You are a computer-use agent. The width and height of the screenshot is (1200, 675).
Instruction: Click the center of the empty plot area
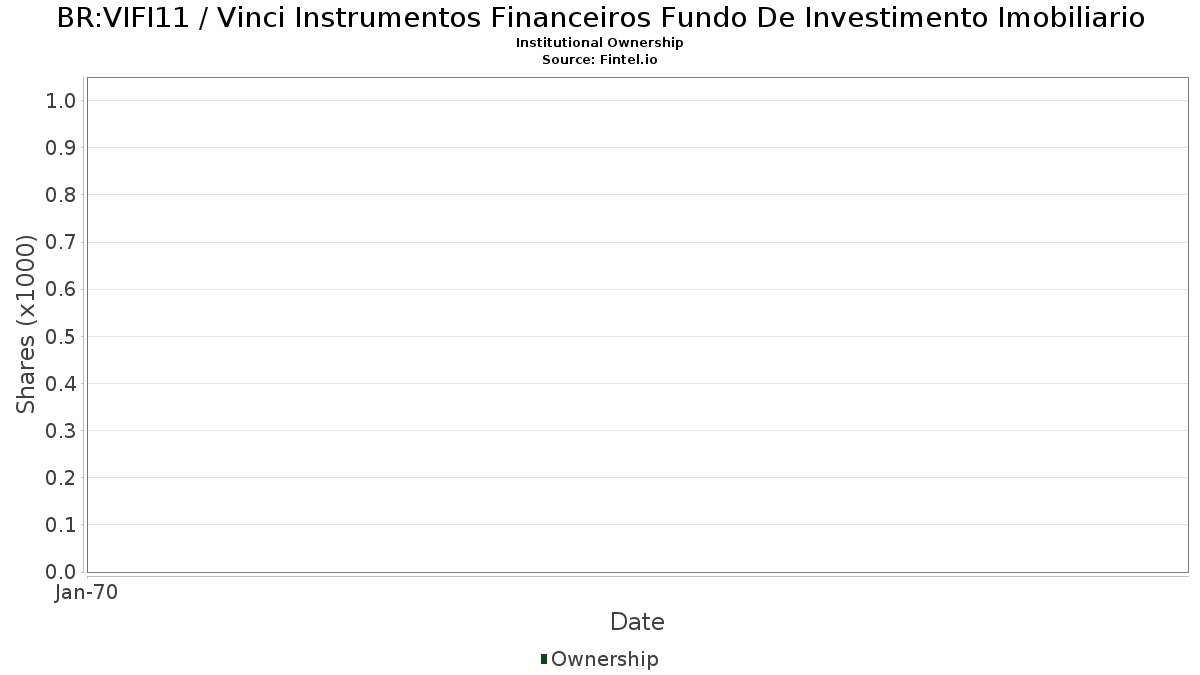coord(637,325)
